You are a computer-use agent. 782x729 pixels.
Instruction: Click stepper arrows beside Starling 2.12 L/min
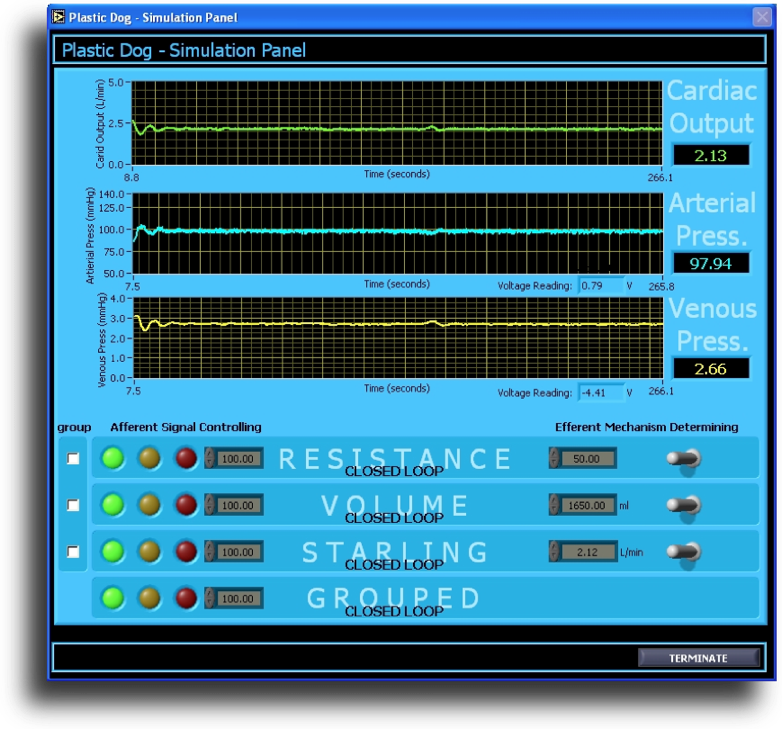[x=554, y=551]
